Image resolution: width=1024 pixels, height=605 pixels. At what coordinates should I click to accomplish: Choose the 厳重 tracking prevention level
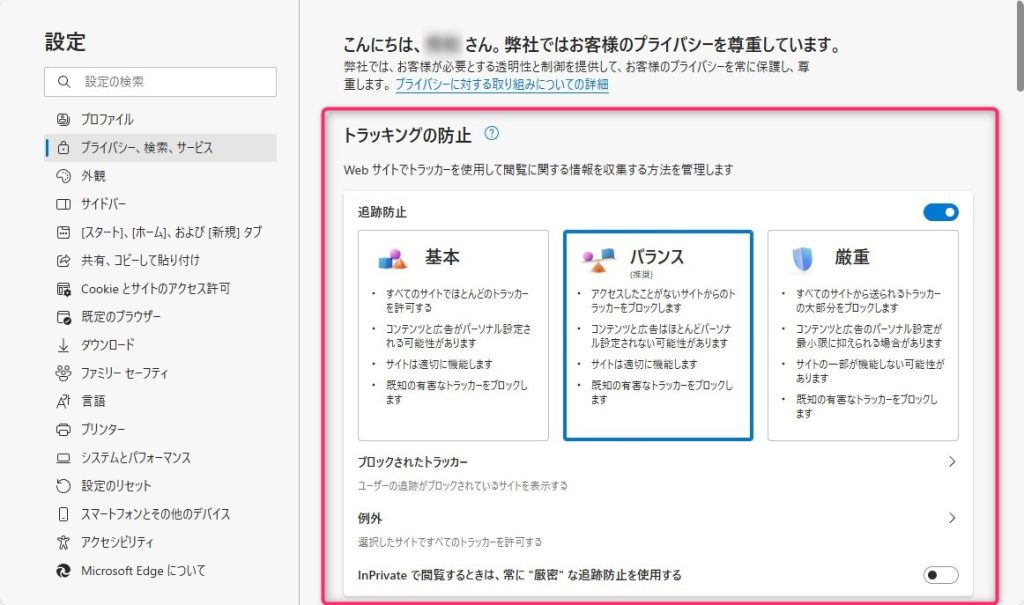862,335
